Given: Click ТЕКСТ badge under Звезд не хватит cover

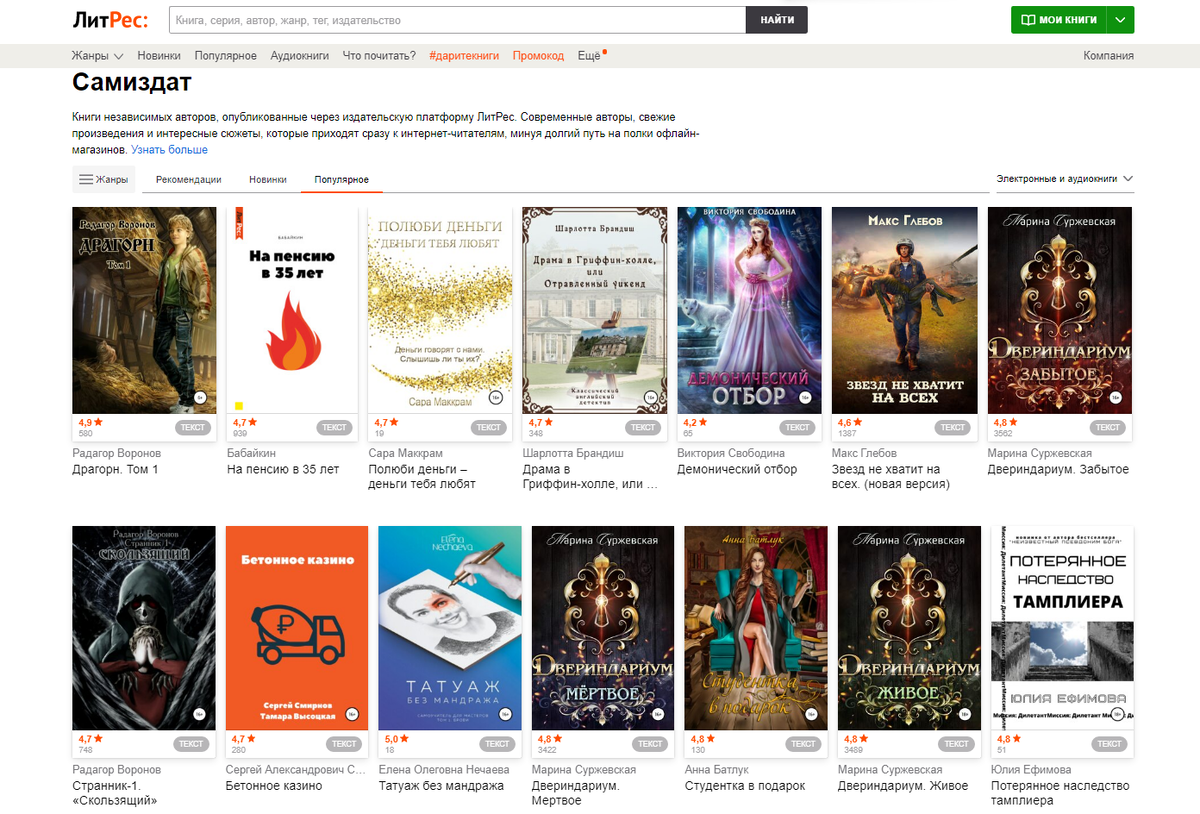Looking at the screenshot, I should click(952, 427).
